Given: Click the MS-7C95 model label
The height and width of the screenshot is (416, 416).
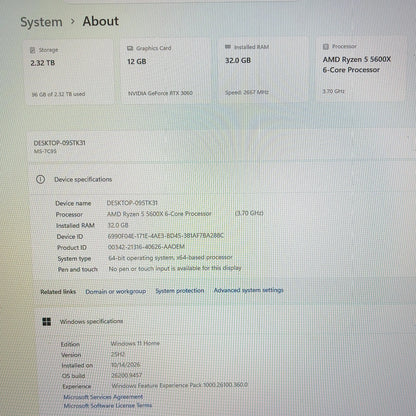Looking at the screenshot, I should point(45,151).
